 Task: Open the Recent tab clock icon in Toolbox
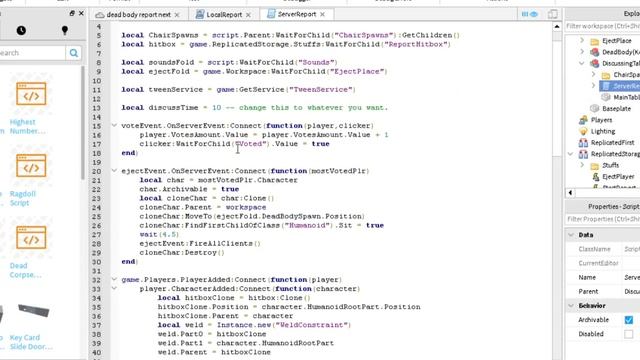(21, 30)
